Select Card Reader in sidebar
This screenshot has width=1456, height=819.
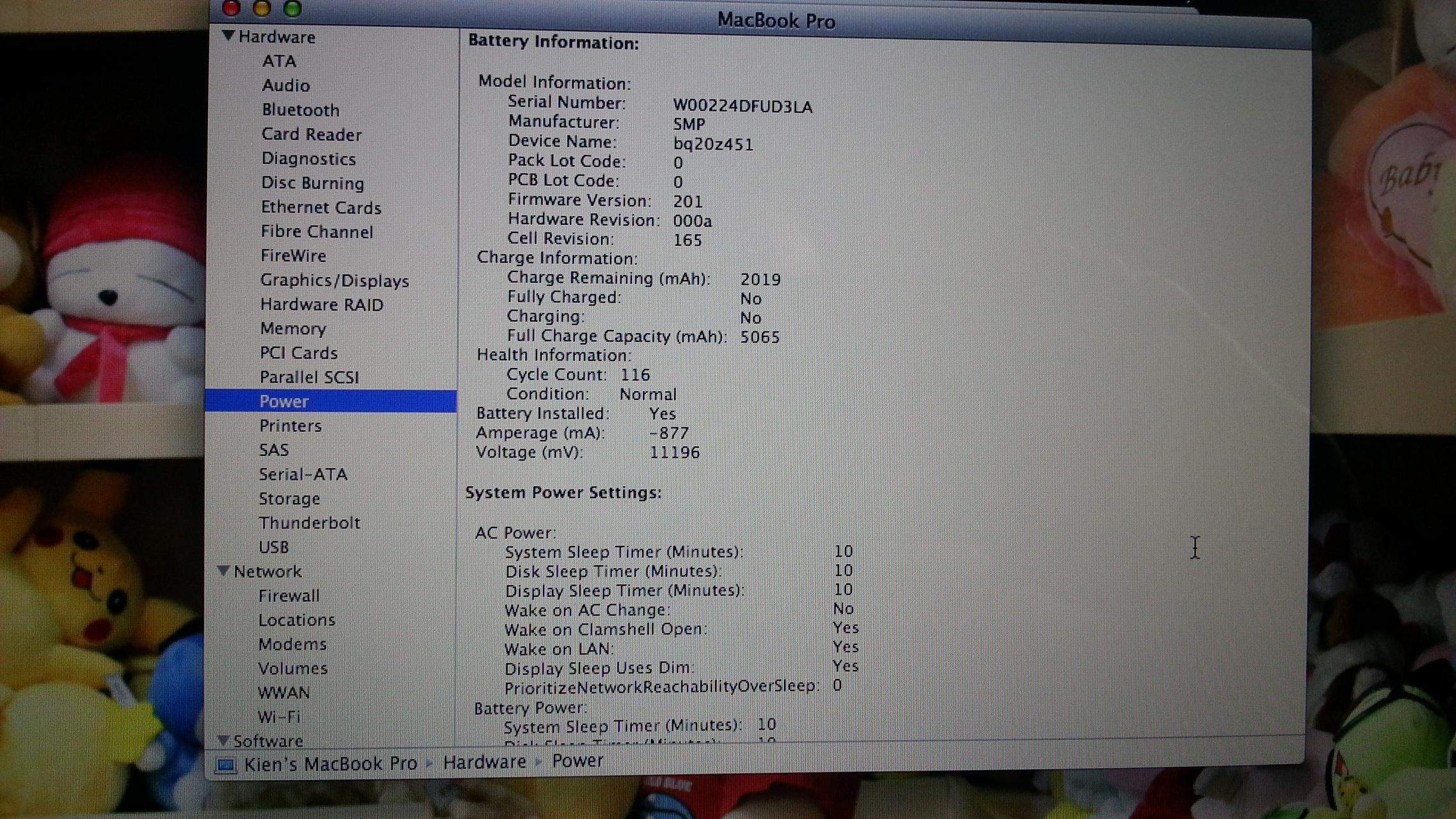(311, 134)
